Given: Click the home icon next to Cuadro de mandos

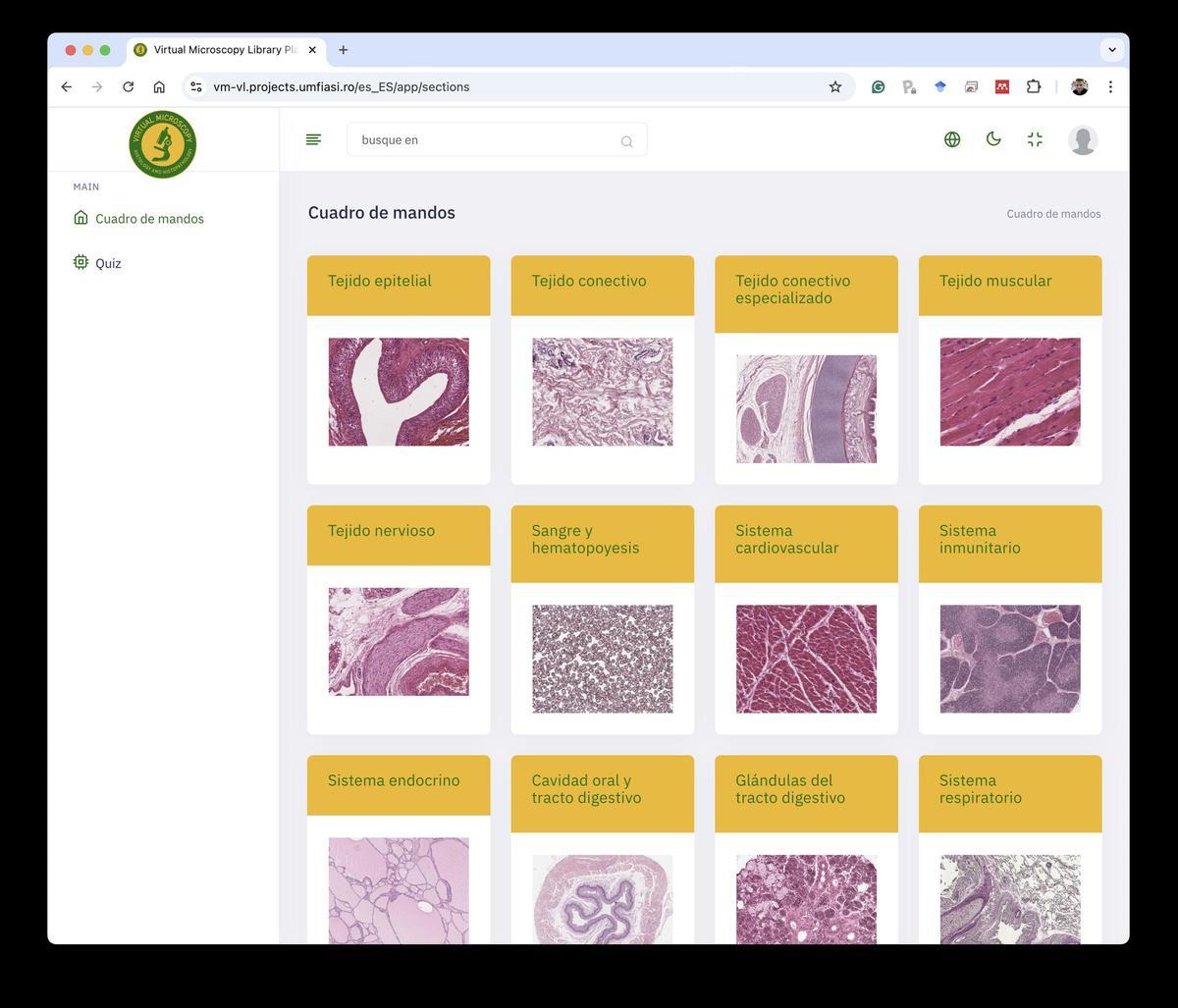Looking at the screenshot, I should pos(80,218).
